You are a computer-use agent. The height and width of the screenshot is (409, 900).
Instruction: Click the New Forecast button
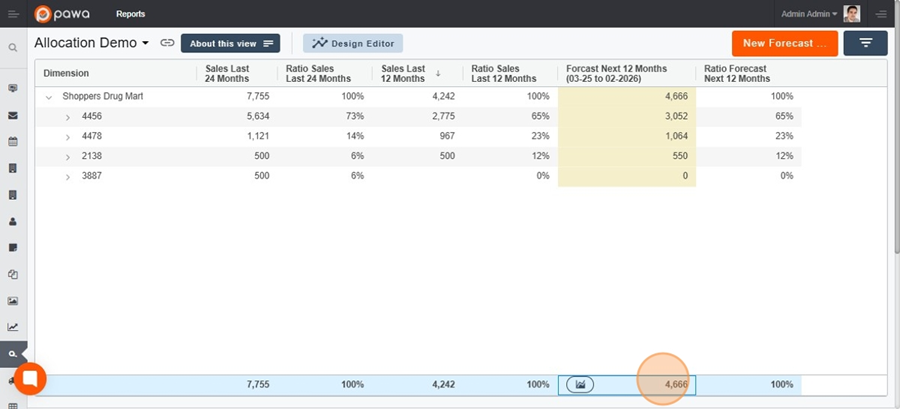(785, 43)
